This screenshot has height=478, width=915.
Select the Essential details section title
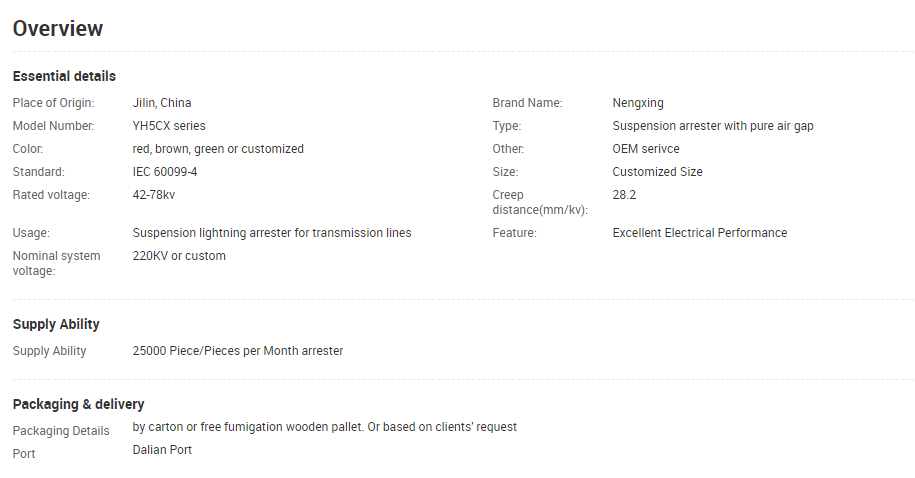64,76
